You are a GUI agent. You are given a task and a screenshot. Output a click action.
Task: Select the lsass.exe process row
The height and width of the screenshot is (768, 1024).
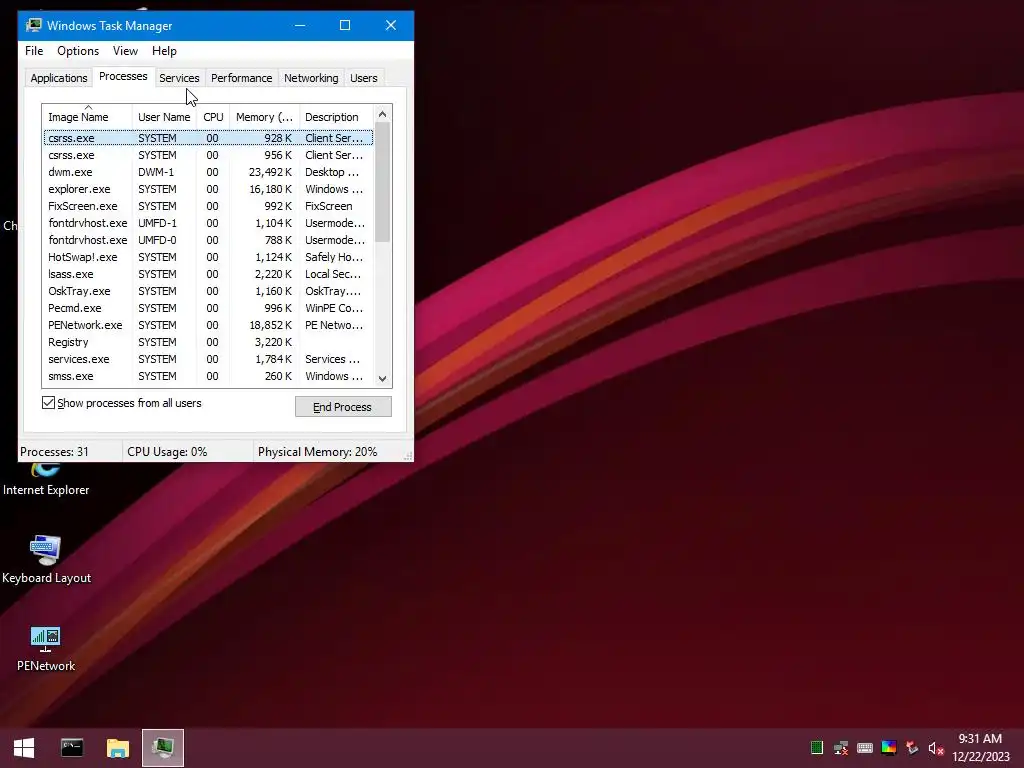click(208, 274)
